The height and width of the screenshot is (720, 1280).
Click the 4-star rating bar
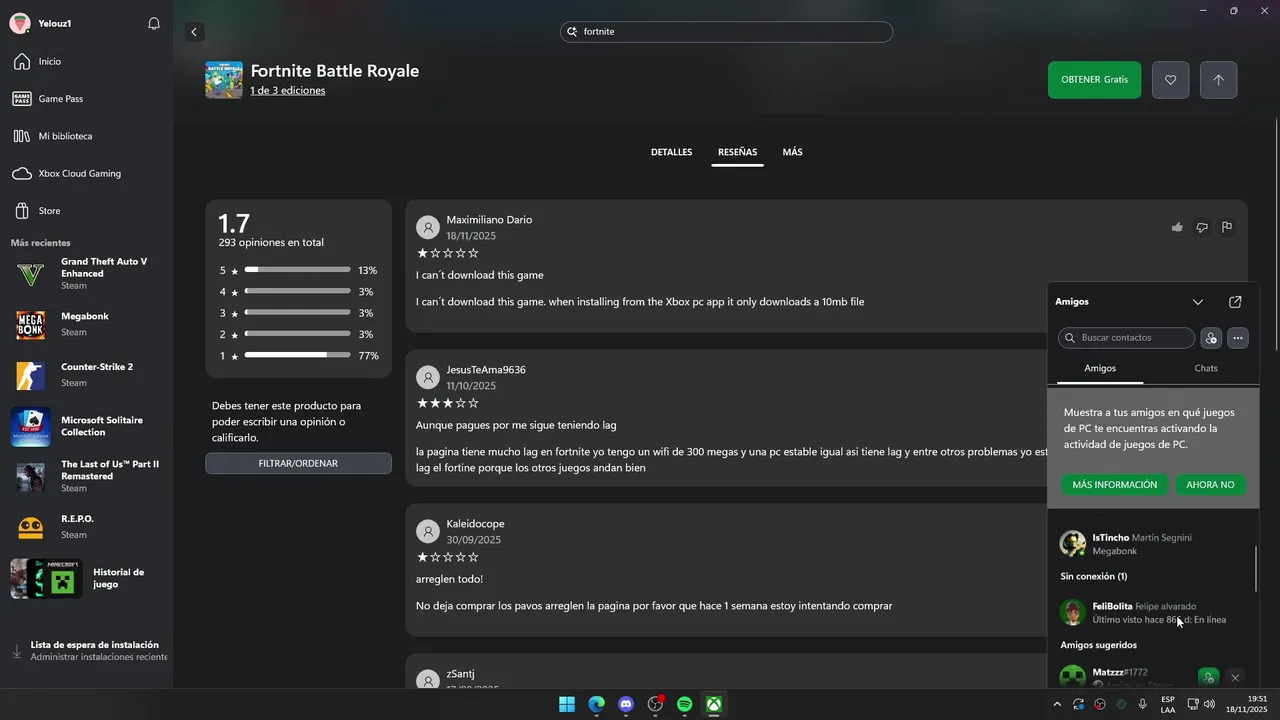pyautogui.click(x=297, y=292)
